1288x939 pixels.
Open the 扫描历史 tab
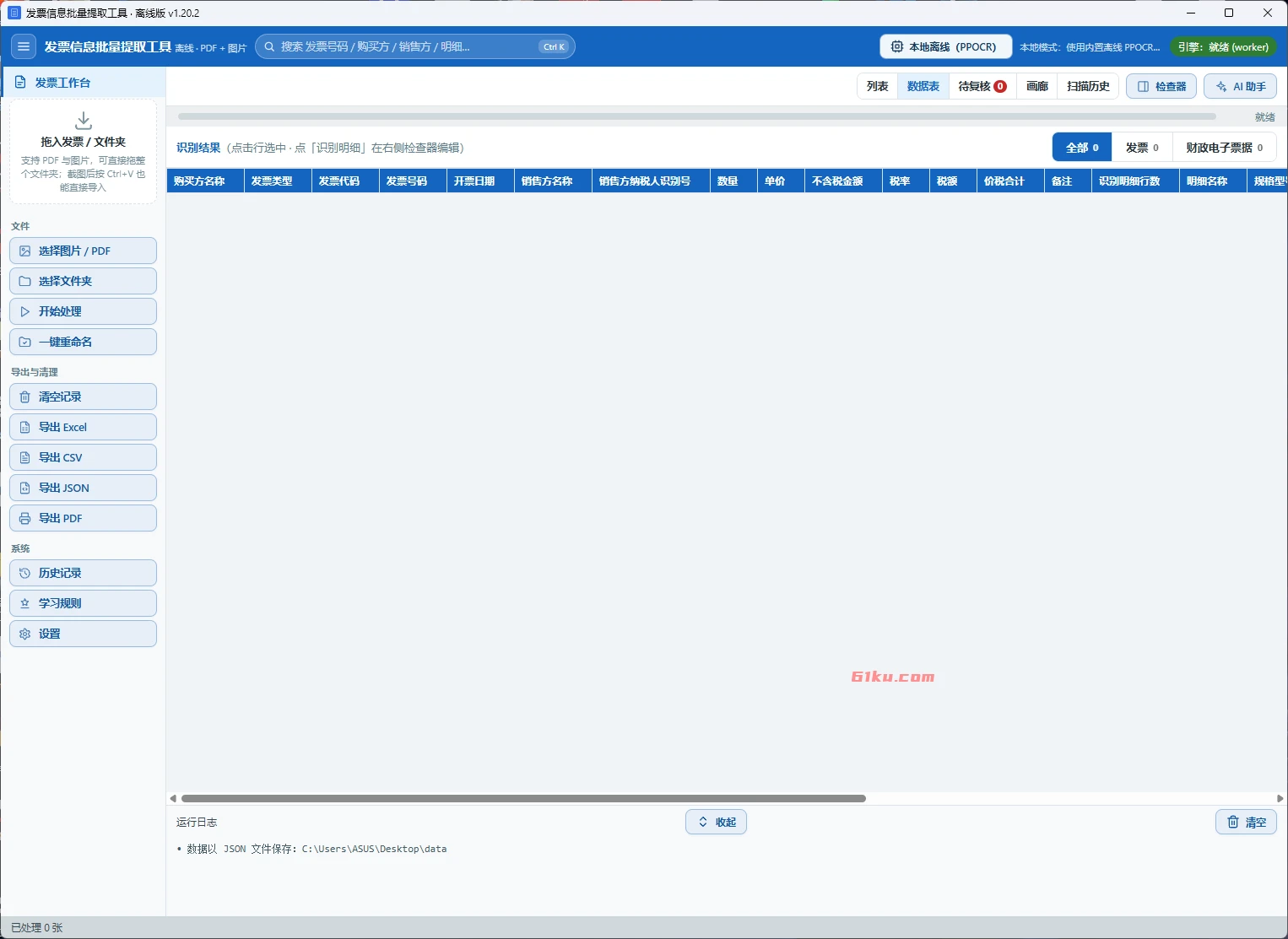(1088, 87)
